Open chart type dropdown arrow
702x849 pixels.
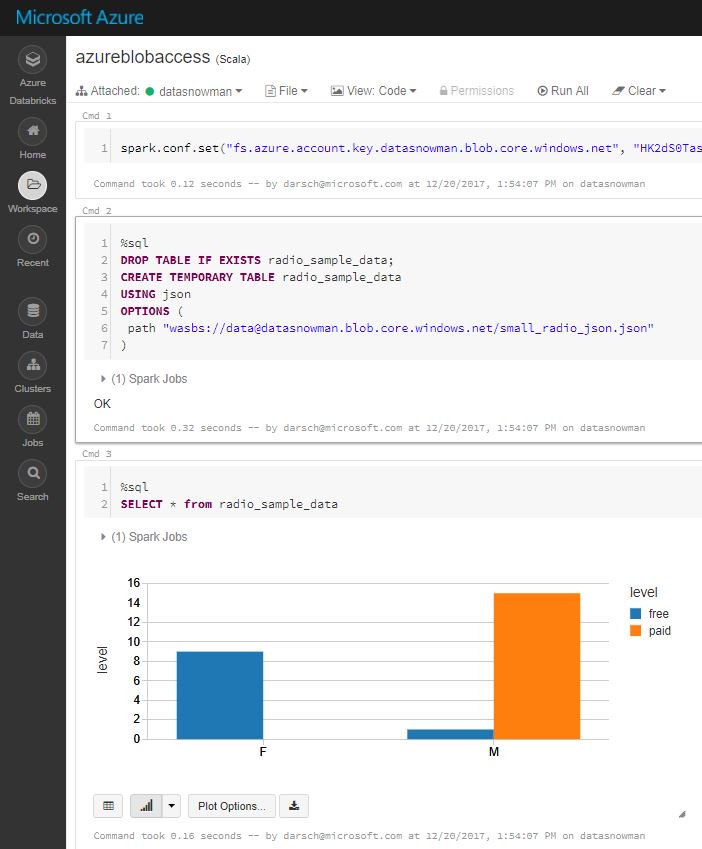pos(172,806)
